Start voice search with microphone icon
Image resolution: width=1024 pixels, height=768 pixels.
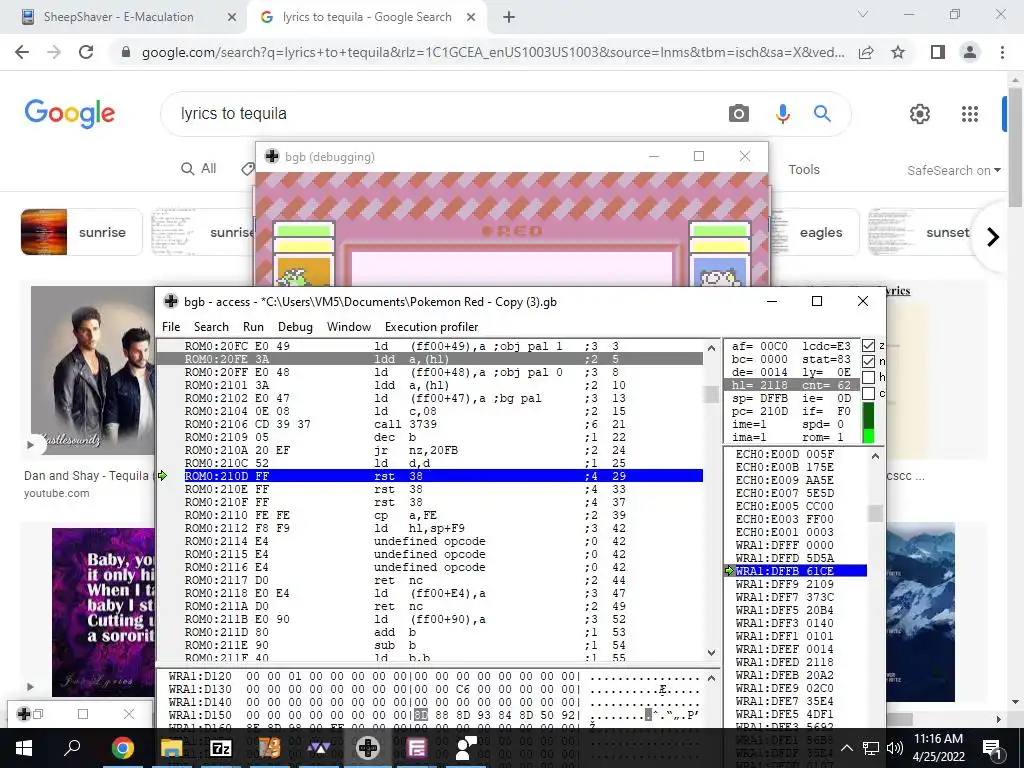pyautogui.click(x=782, y=114)
